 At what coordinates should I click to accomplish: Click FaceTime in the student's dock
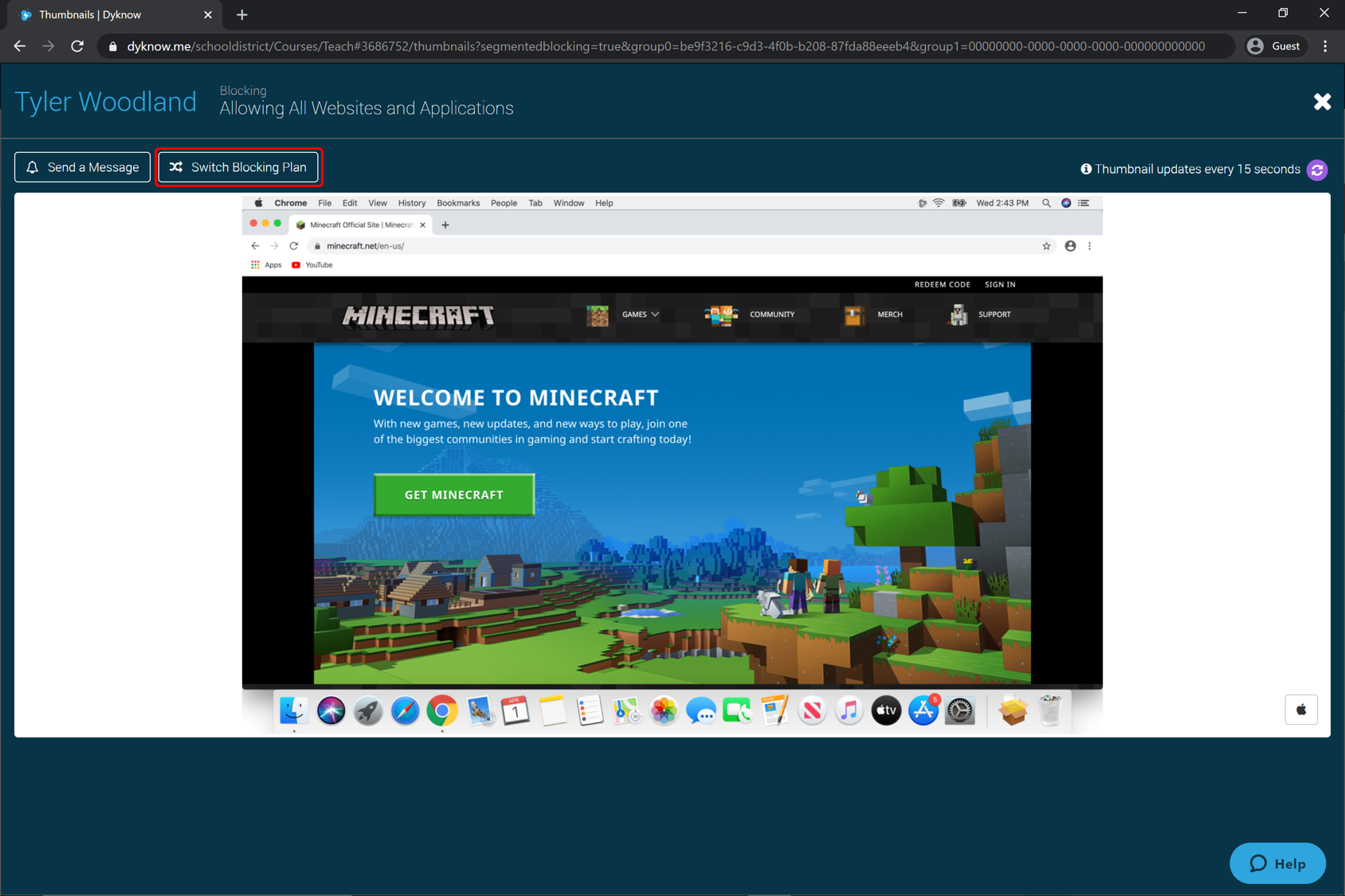coord(738,710)
